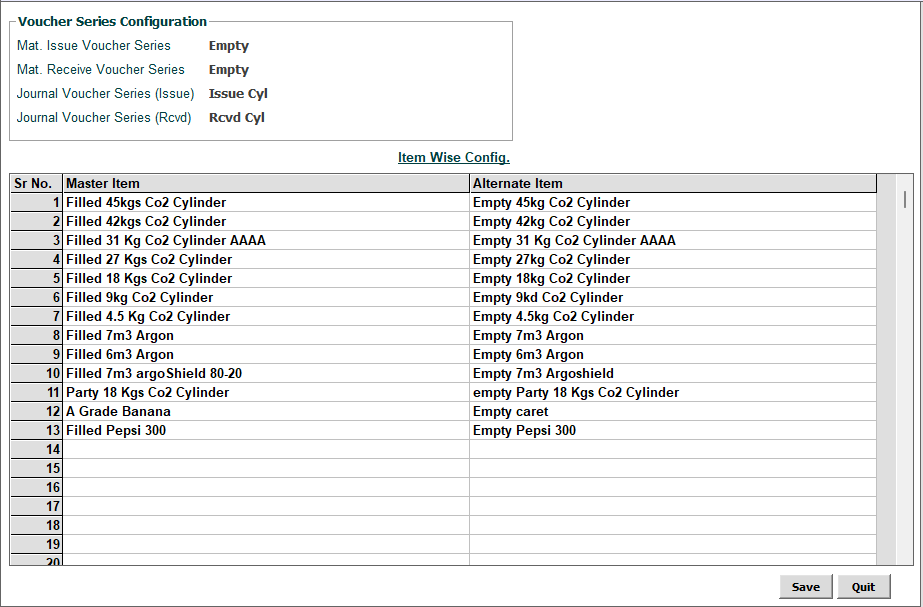Viewport: 923px width, 607px height.
Task: Select Mat. Issue Voucher Series value Empty
Action: [x=229, y=46]
